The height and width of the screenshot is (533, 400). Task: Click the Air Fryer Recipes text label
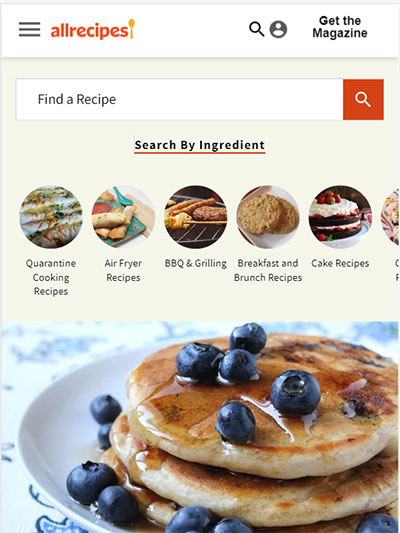123,270
